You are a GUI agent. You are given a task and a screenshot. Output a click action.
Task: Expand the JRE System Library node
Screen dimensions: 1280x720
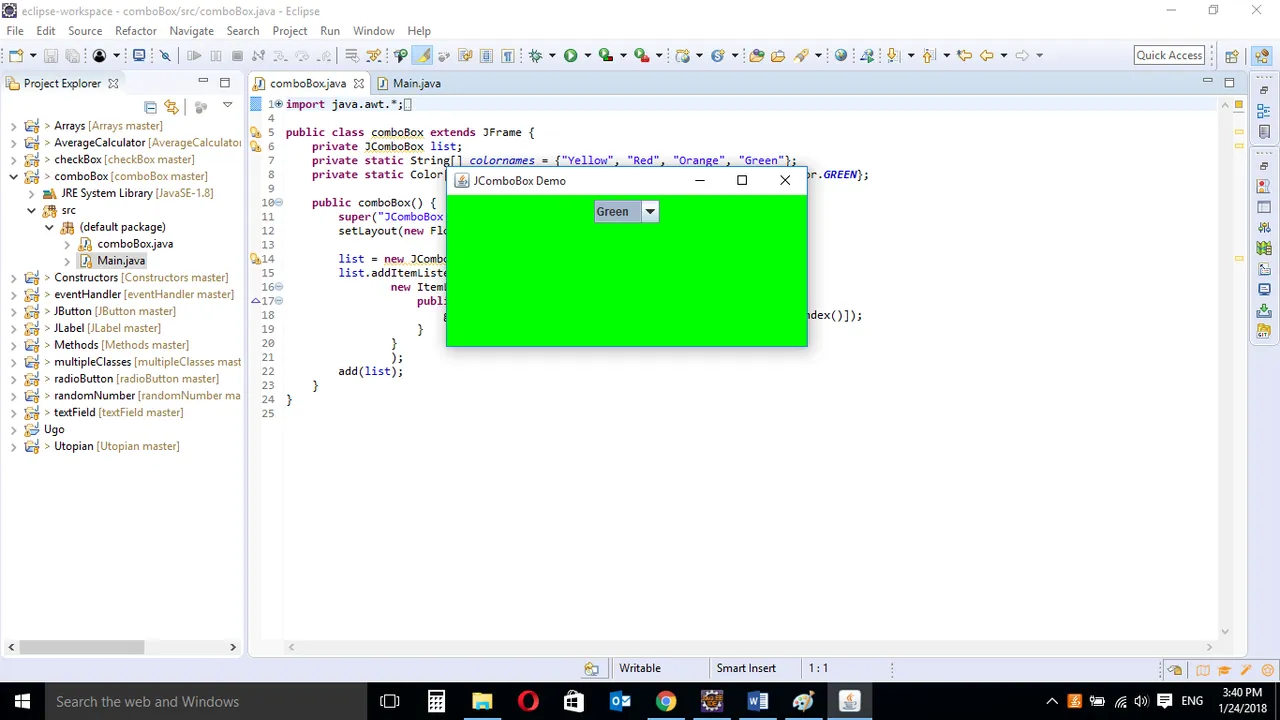pyautogui.click(x=31, y=194)
